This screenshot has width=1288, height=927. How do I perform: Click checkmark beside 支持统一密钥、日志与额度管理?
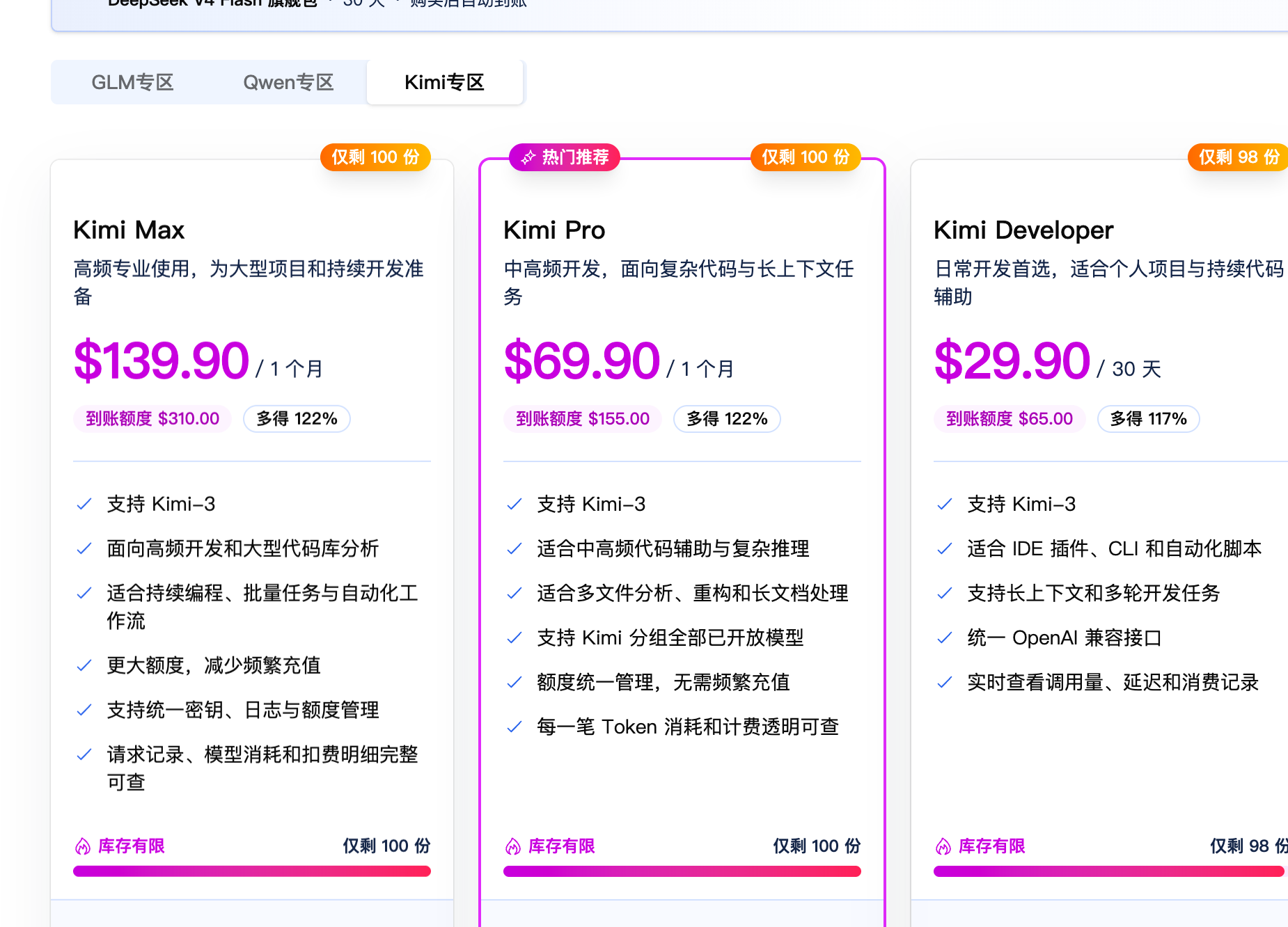[84, 711]
